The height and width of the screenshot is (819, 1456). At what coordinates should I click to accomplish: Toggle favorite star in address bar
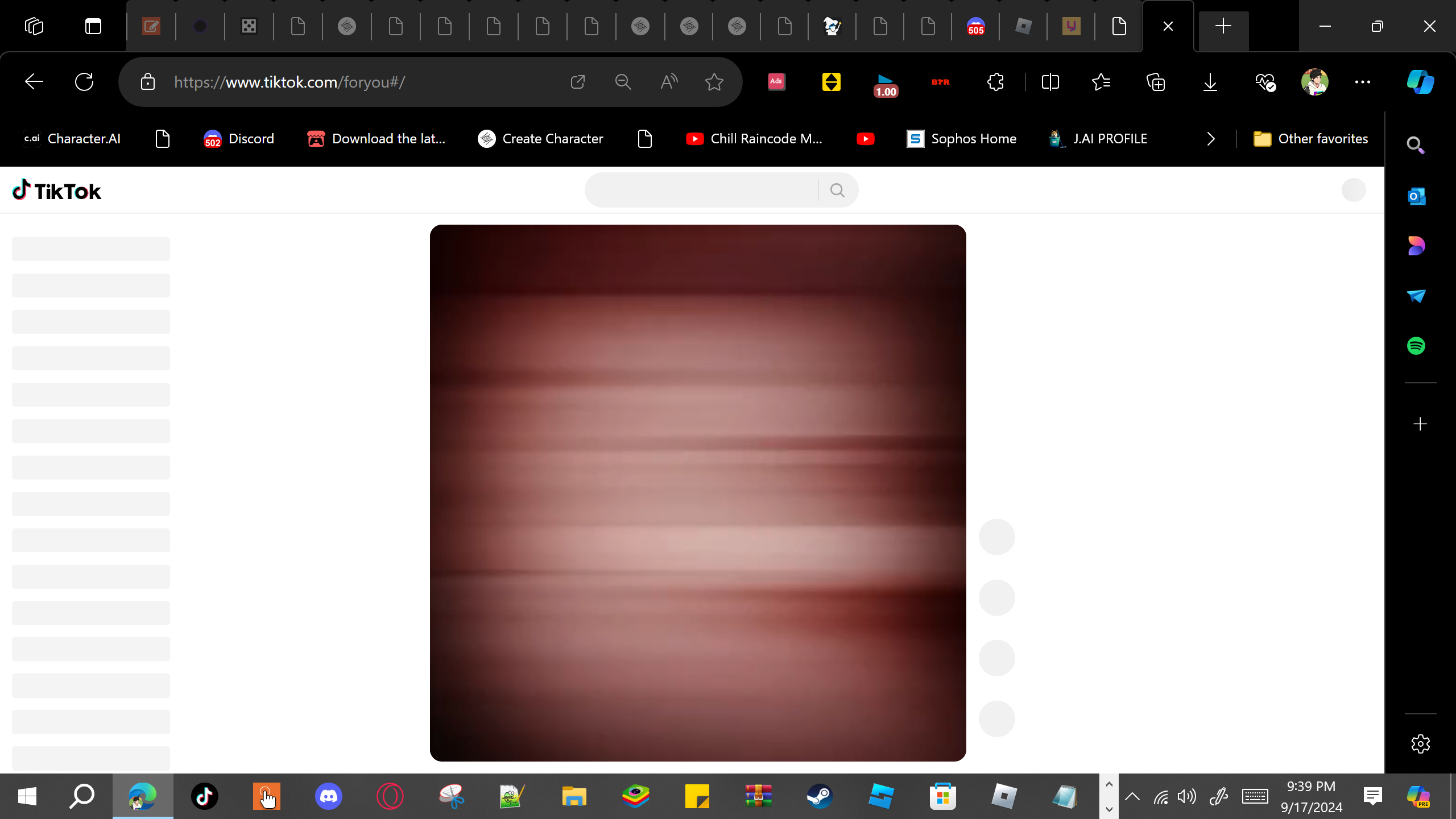(714, 82)
